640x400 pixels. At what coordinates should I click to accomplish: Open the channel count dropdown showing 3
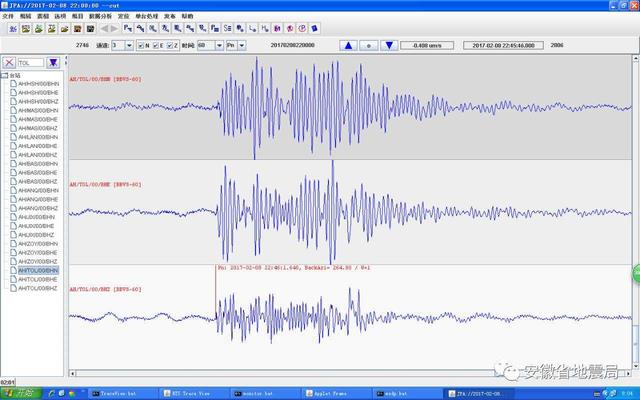pyautogui.click(x=129, y=45)
